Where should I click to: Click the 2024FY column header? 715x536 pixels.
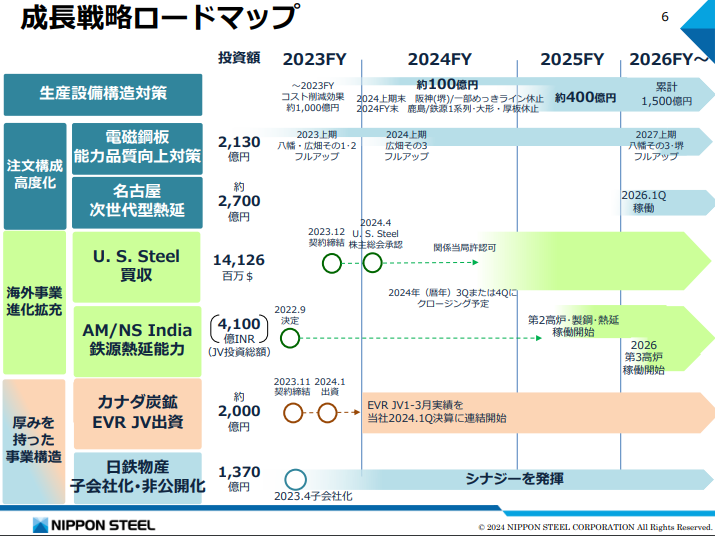[x=440, y=59]
